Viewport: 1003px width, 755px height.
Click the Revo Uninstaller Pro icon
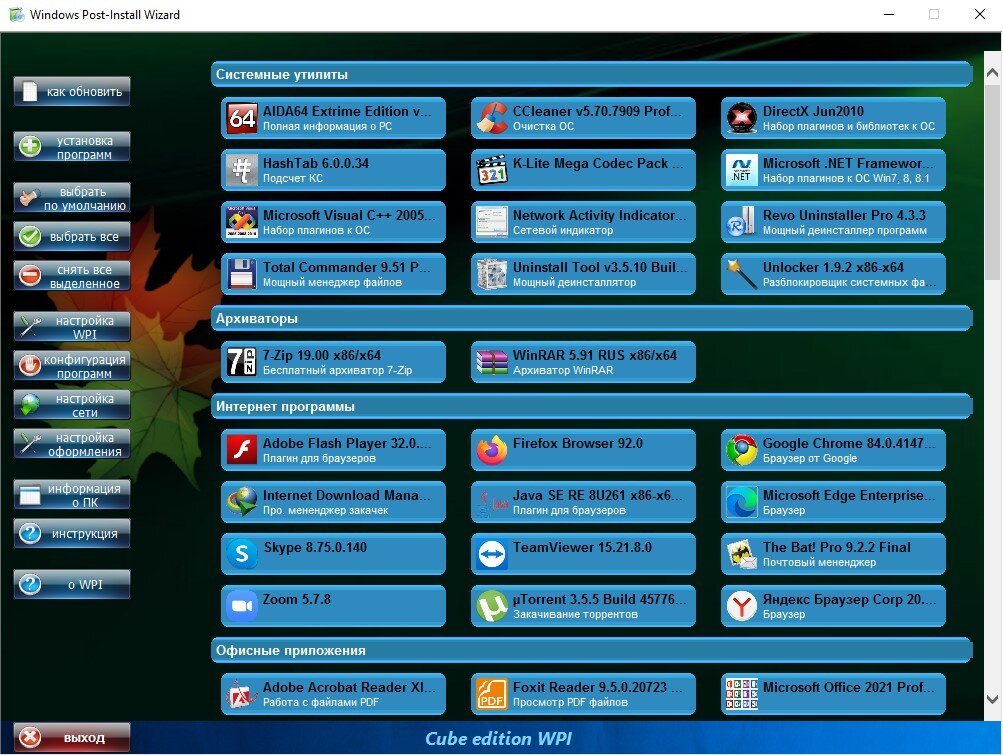click(742, 223)
